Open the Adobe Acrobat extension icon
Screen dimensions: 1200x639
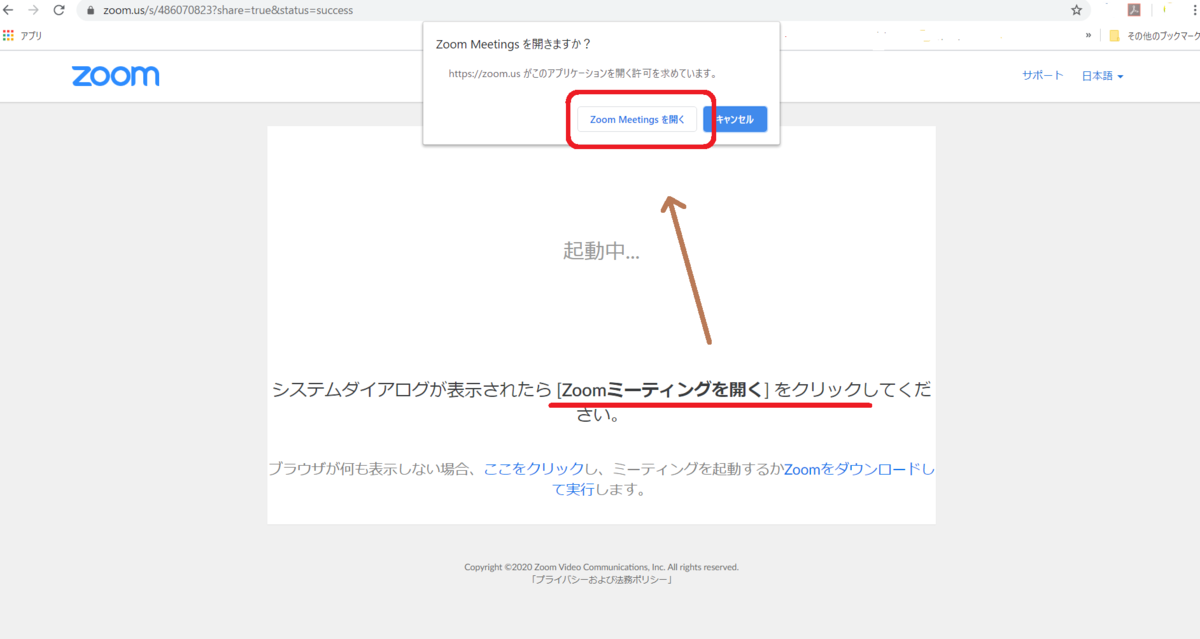tap(1135, 10)
